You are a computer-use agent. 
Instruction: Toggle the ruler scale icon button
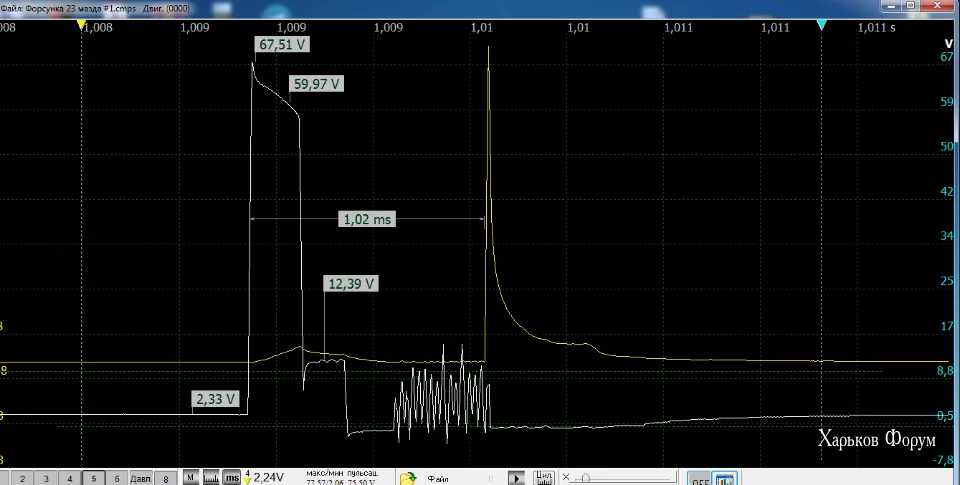point(211,478)
